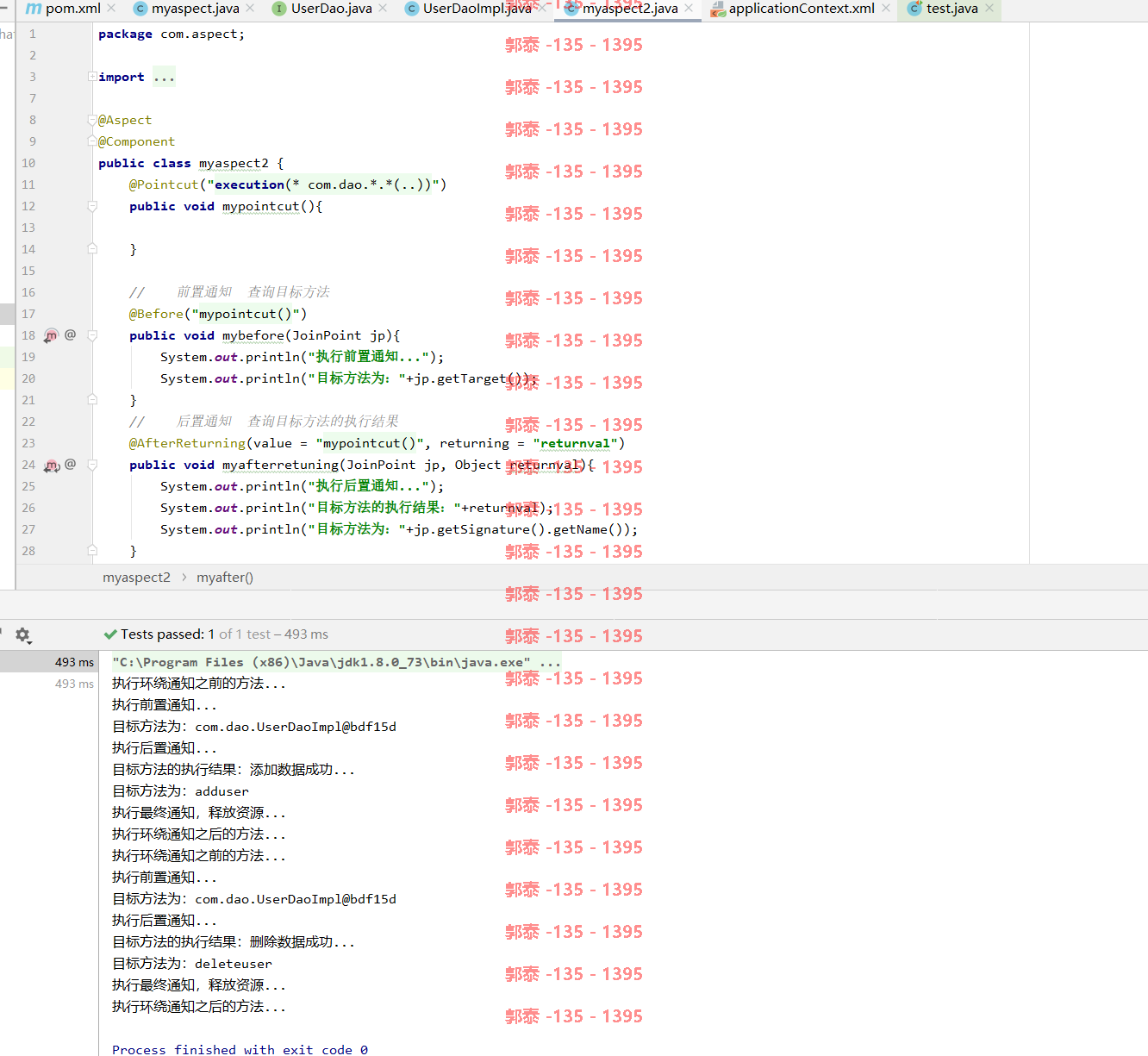Viewport: 1148px width, 1056px height.
Task: Click line number 17 in the gutter
Action: [x=28, y=314]
